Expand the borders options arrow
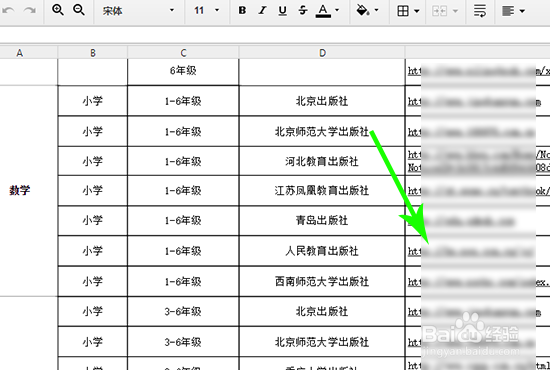This screenshot has width=550, height=370. click(x=417, y=11)
